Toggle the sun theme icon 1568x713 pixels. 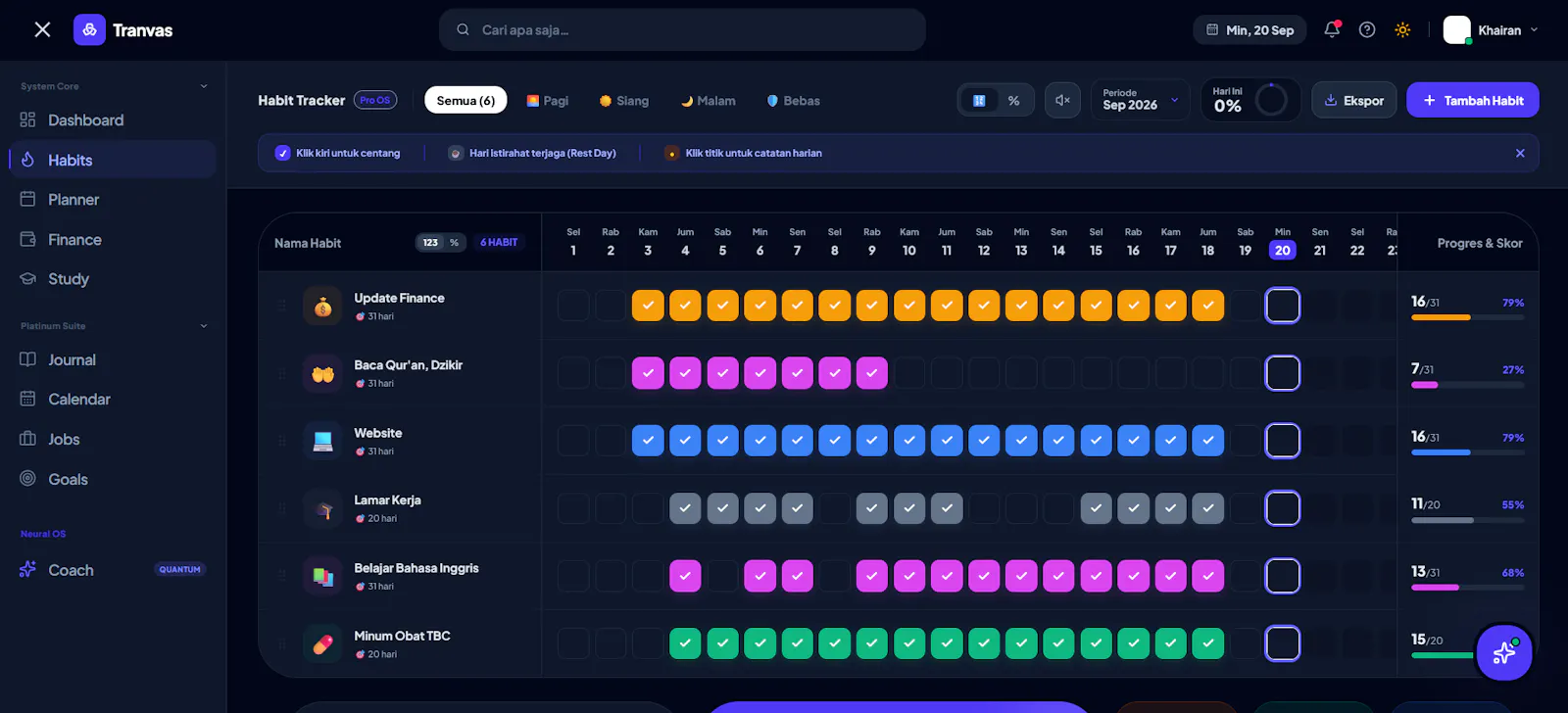[x=1402, y=30]
